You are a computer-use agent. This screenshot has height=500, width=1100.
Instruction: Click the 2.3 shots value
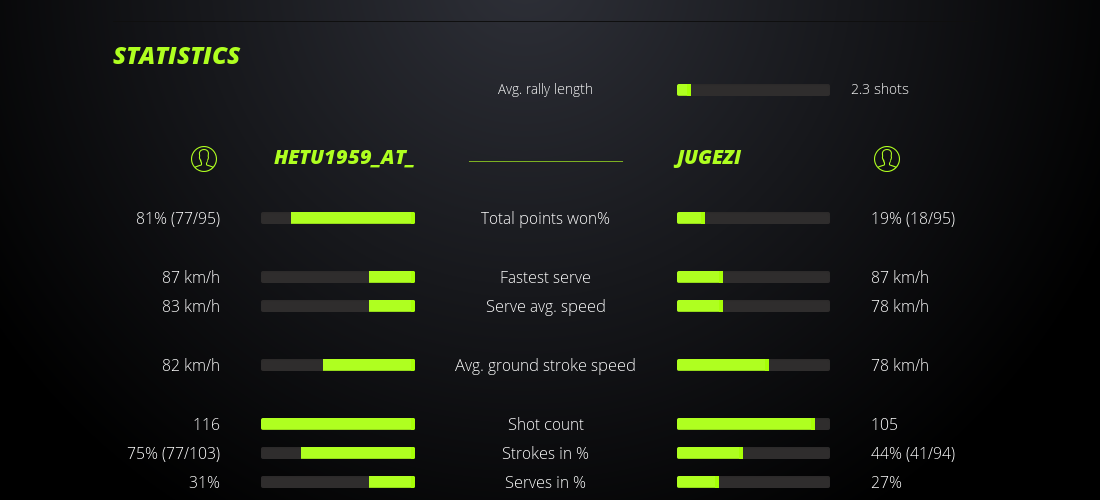(x=880, y=89)
